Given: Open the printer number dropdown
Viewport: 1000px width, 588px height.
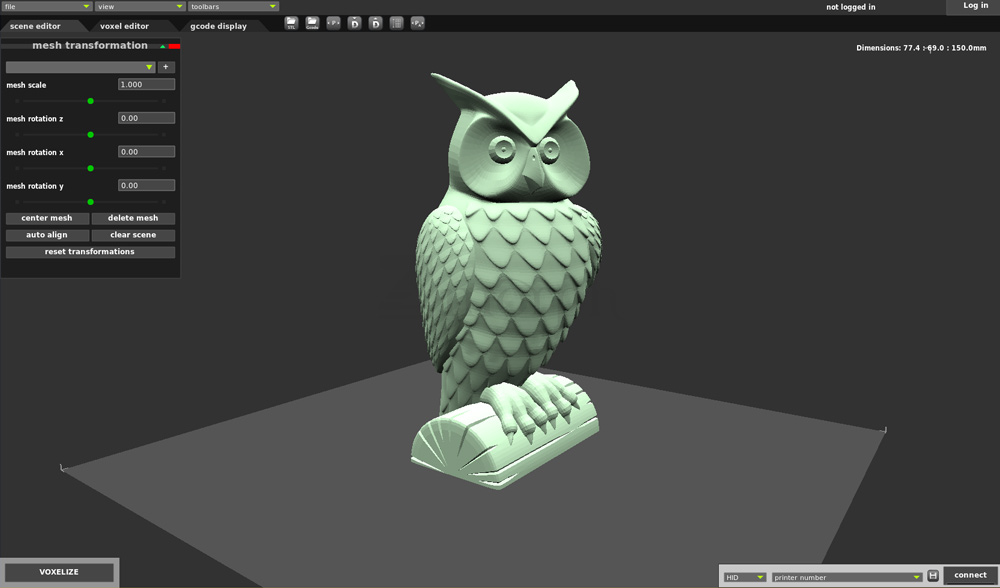Looking at the screenshot, I should (846, 577).
